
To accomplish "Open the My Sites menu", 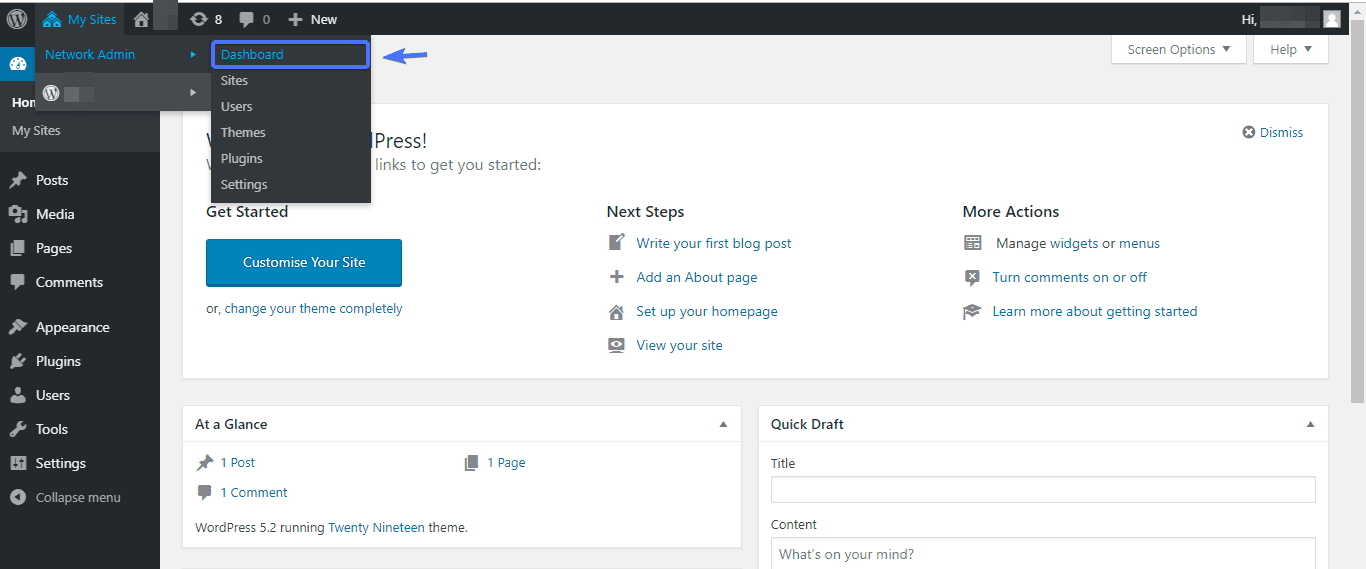I will pyautogui.click(x=79, y=19).
